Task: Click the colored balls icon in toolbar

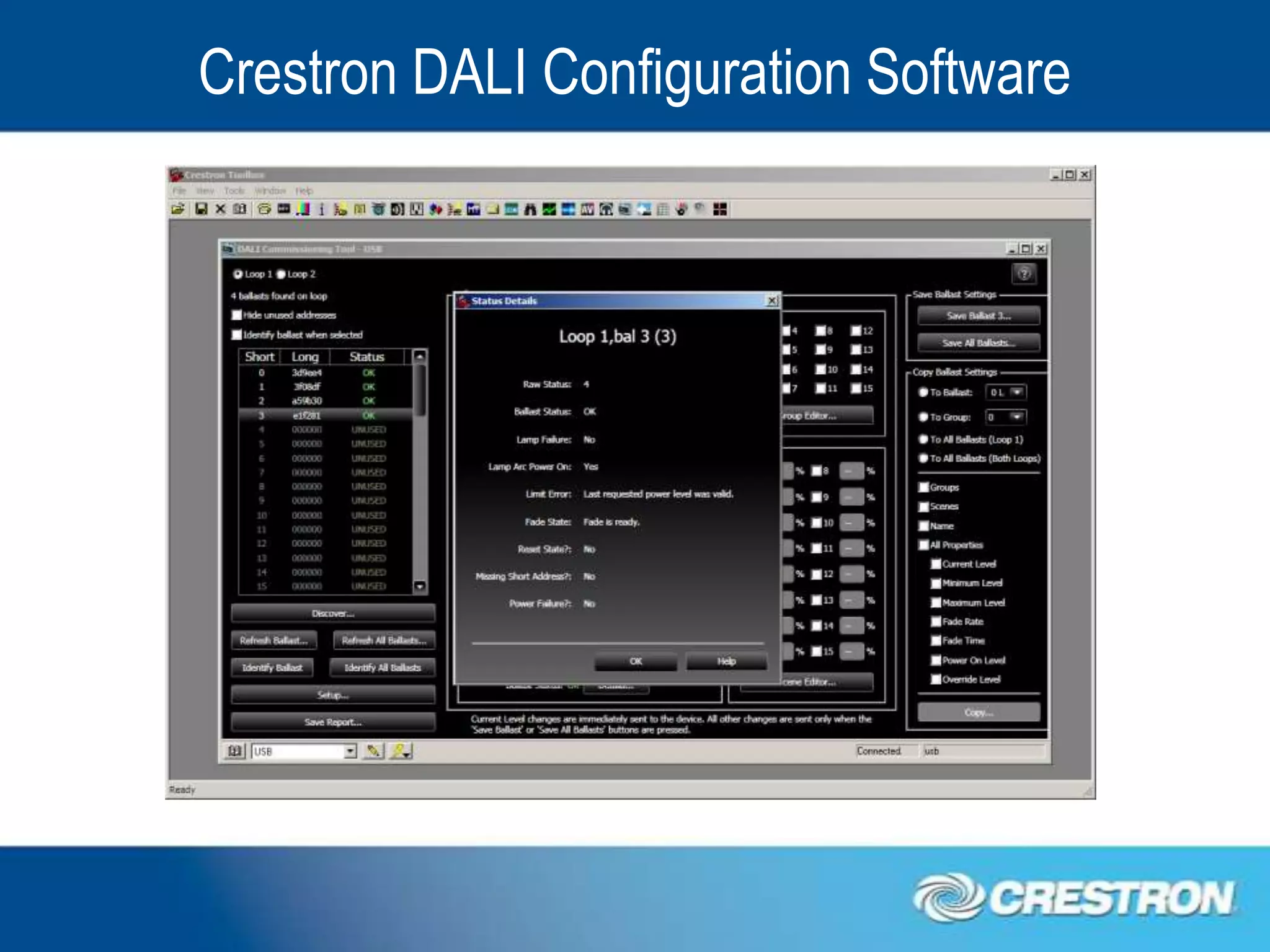Action: click(435, 209)
